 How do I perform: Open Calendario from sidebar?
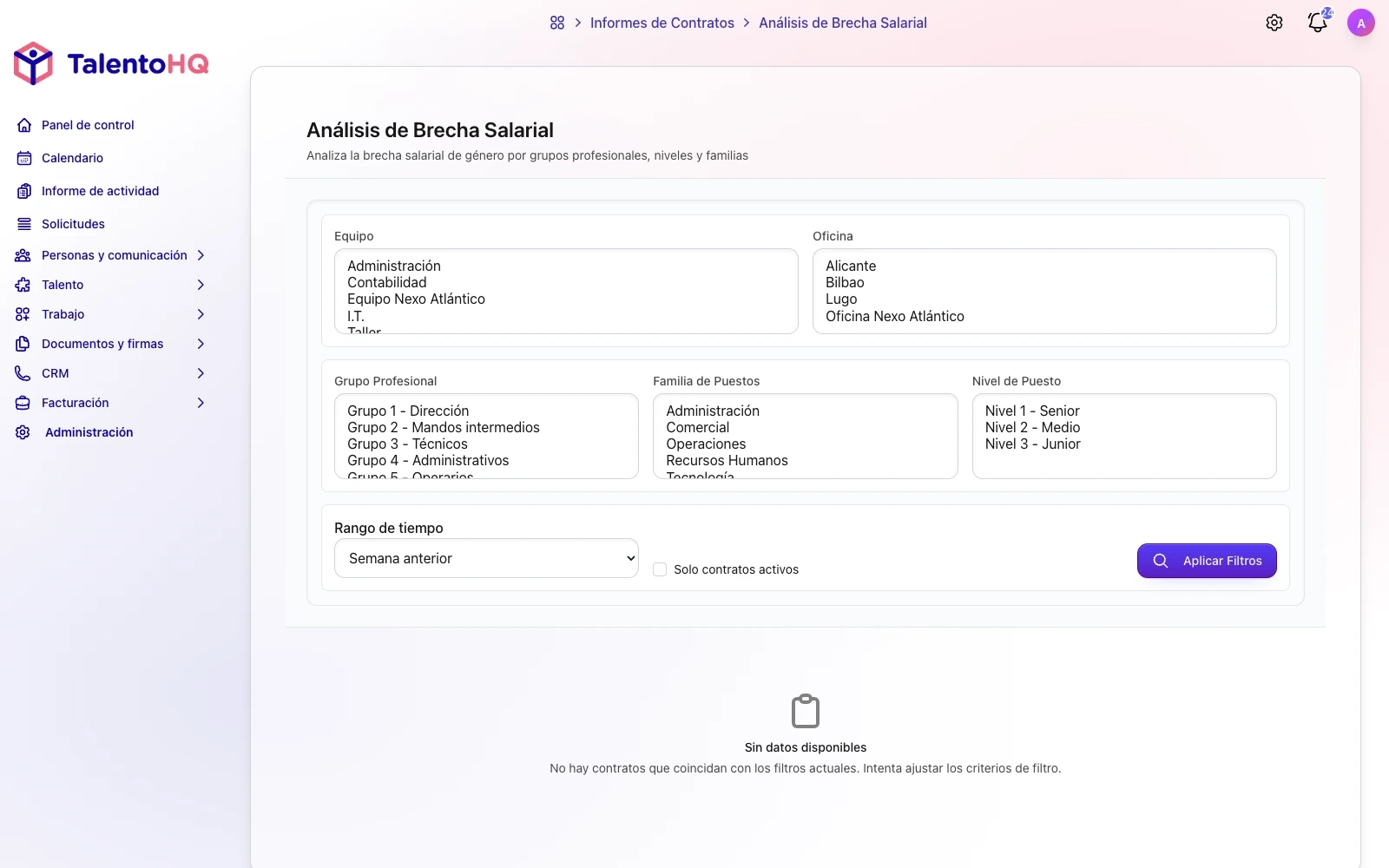(x=72, y=158)
